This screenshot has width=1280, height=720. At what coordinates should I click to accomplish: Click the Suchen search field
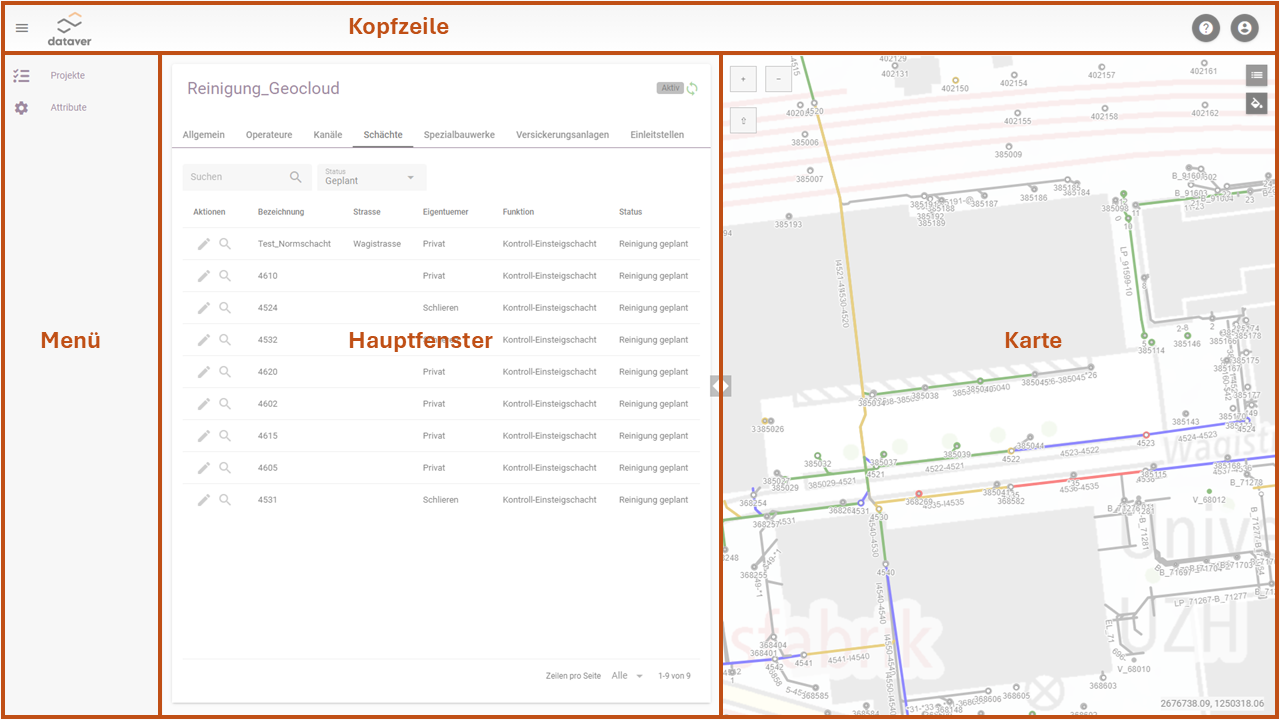point(237,177)
